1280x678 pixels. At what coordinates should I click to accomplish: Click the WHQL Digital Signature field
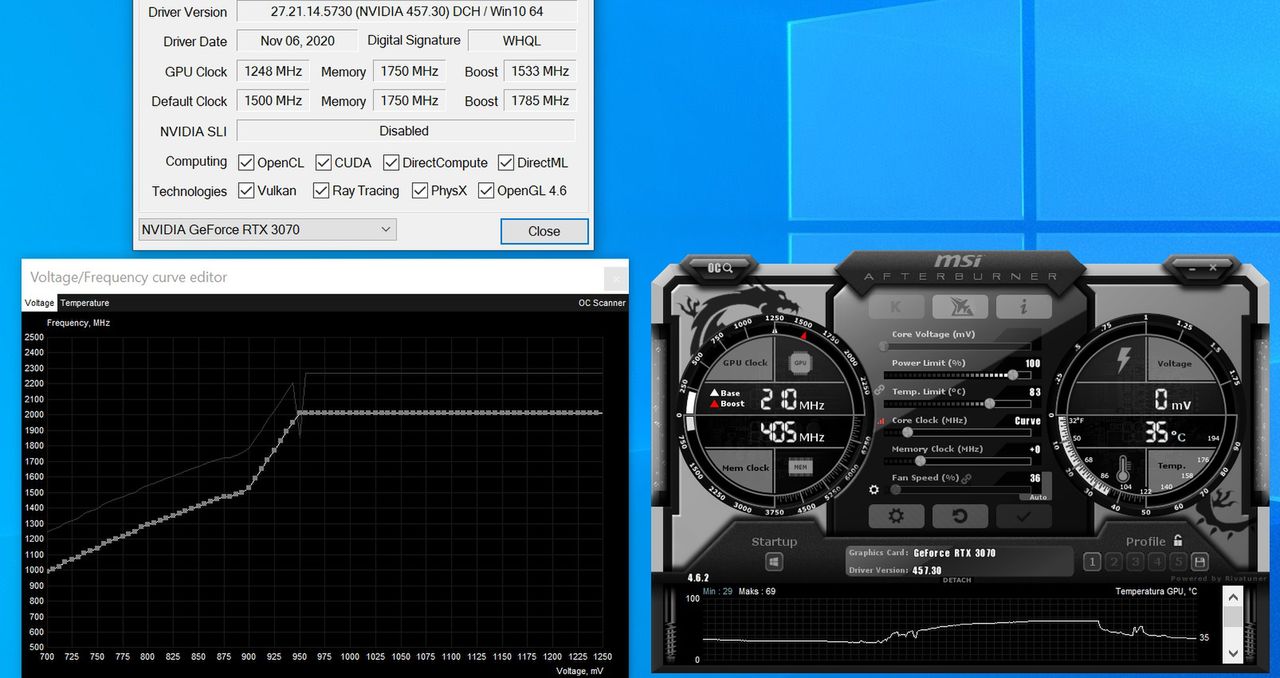[x=522, y=41]
